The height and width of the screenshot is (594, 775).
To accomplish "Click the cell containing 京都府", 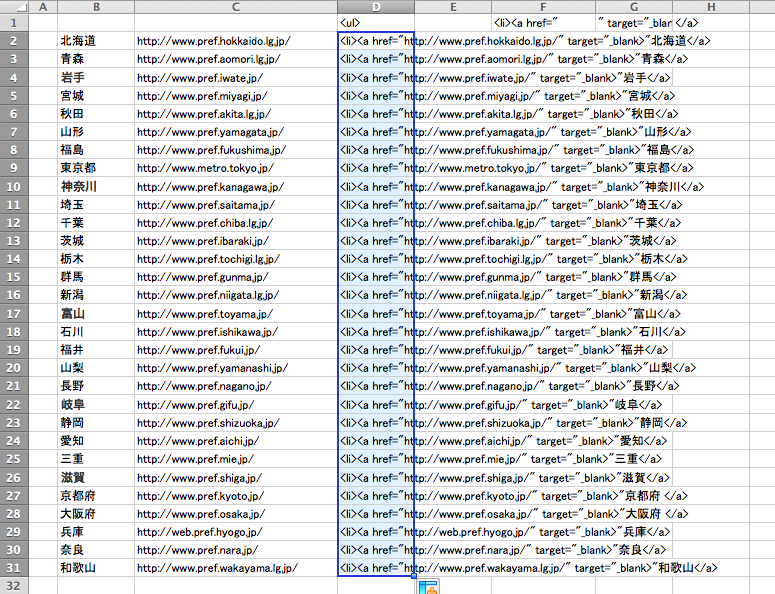I will click(x=96, y=495).
